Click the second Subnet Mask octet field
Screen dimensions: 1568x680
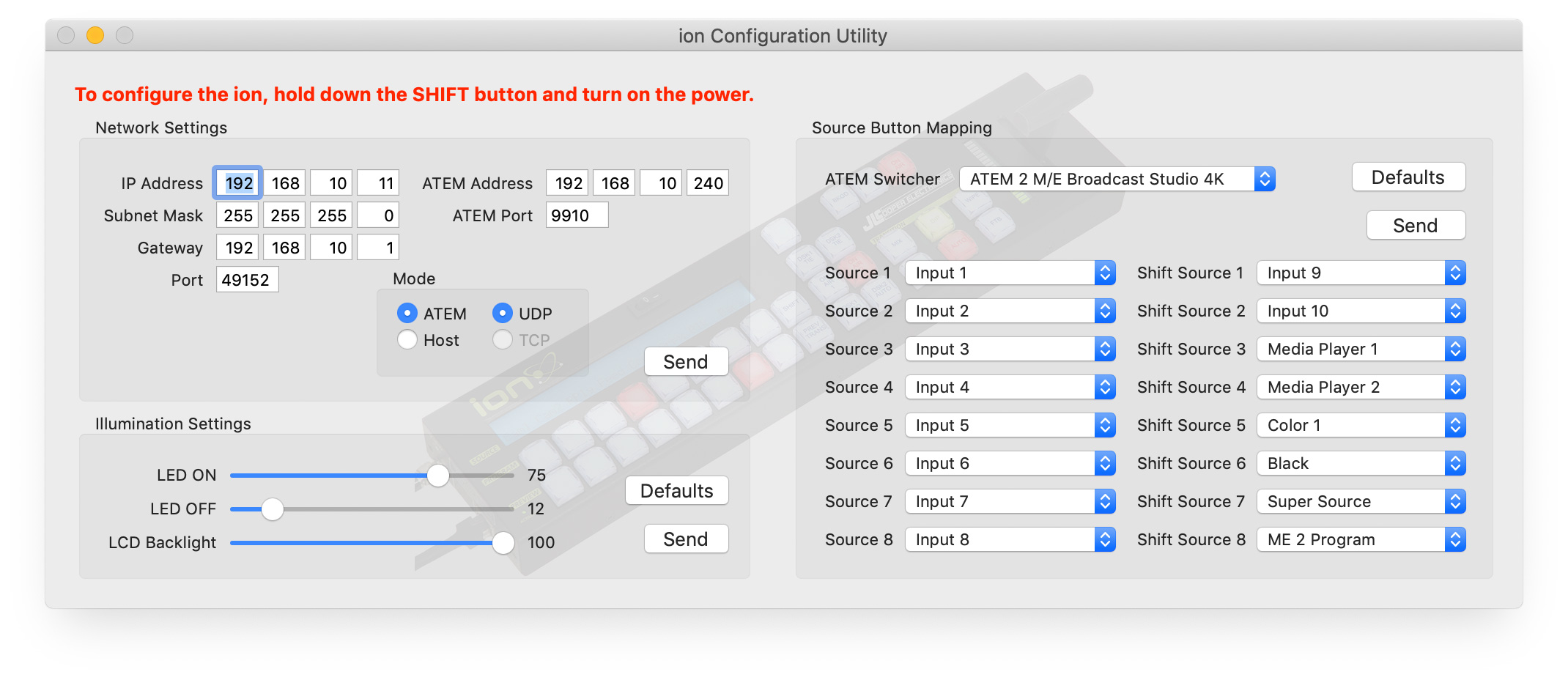click(284, 215)
